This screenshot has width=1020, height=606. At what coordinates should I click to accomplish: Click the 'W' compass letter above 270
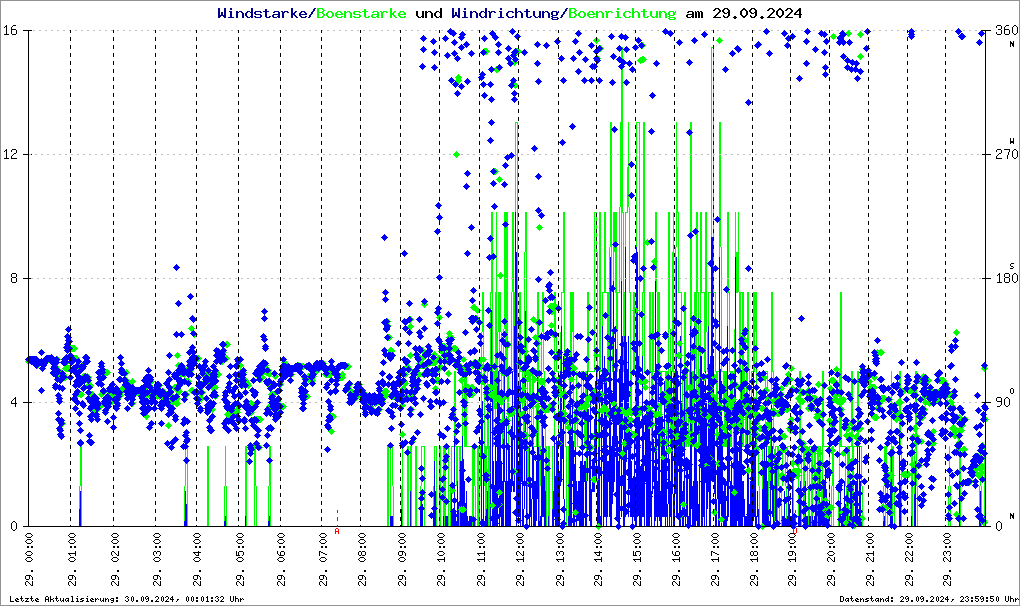[x=1012, y=141]
